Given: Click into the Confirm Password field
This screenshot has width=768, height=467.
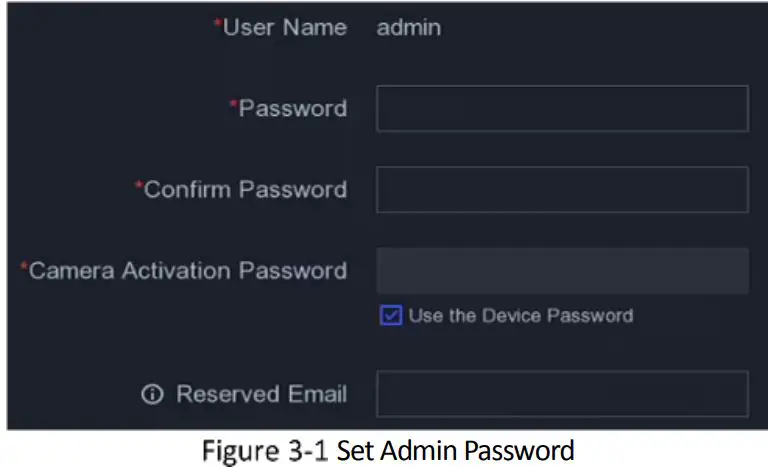Looking at the screenshot, I should click(x=562, y=190).
